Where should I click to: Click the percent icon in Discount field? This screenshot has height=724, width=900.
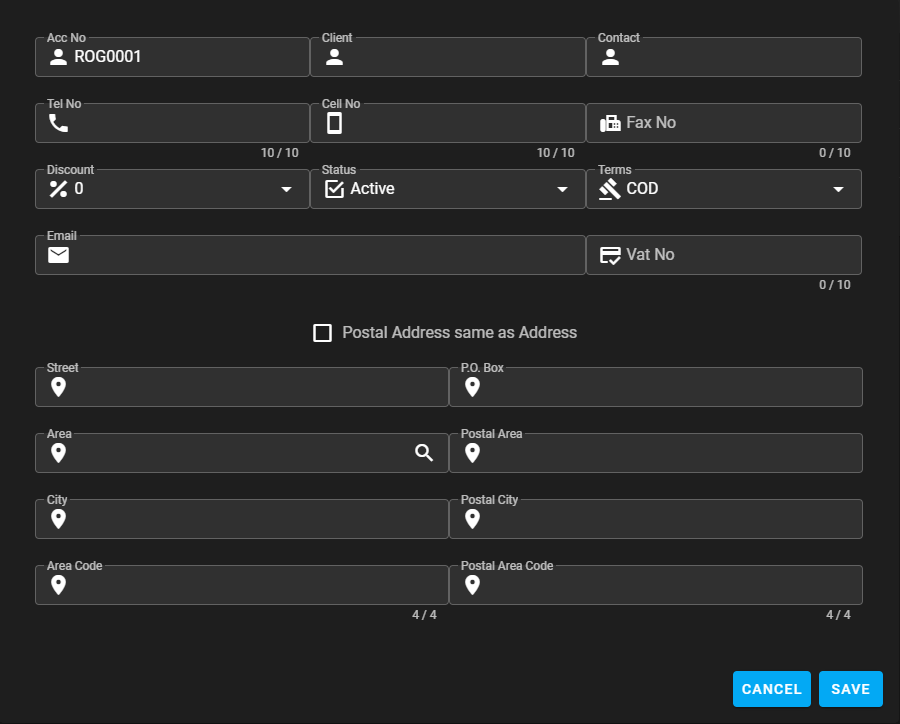click(x=59, y=189)
